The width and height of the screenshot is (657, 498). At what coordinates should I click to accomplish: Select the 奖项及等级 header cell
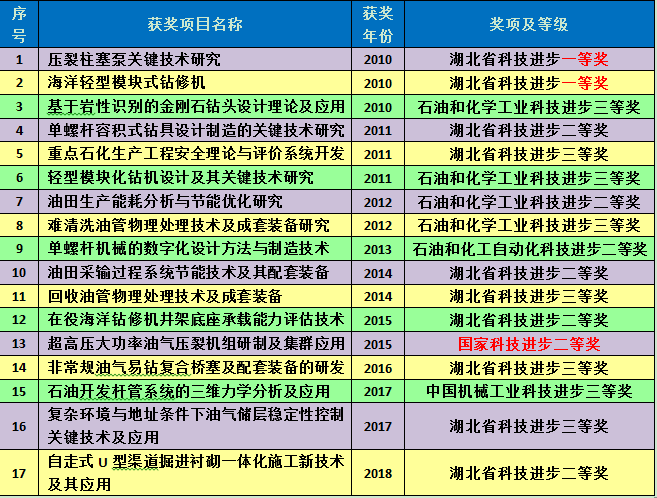528,24
